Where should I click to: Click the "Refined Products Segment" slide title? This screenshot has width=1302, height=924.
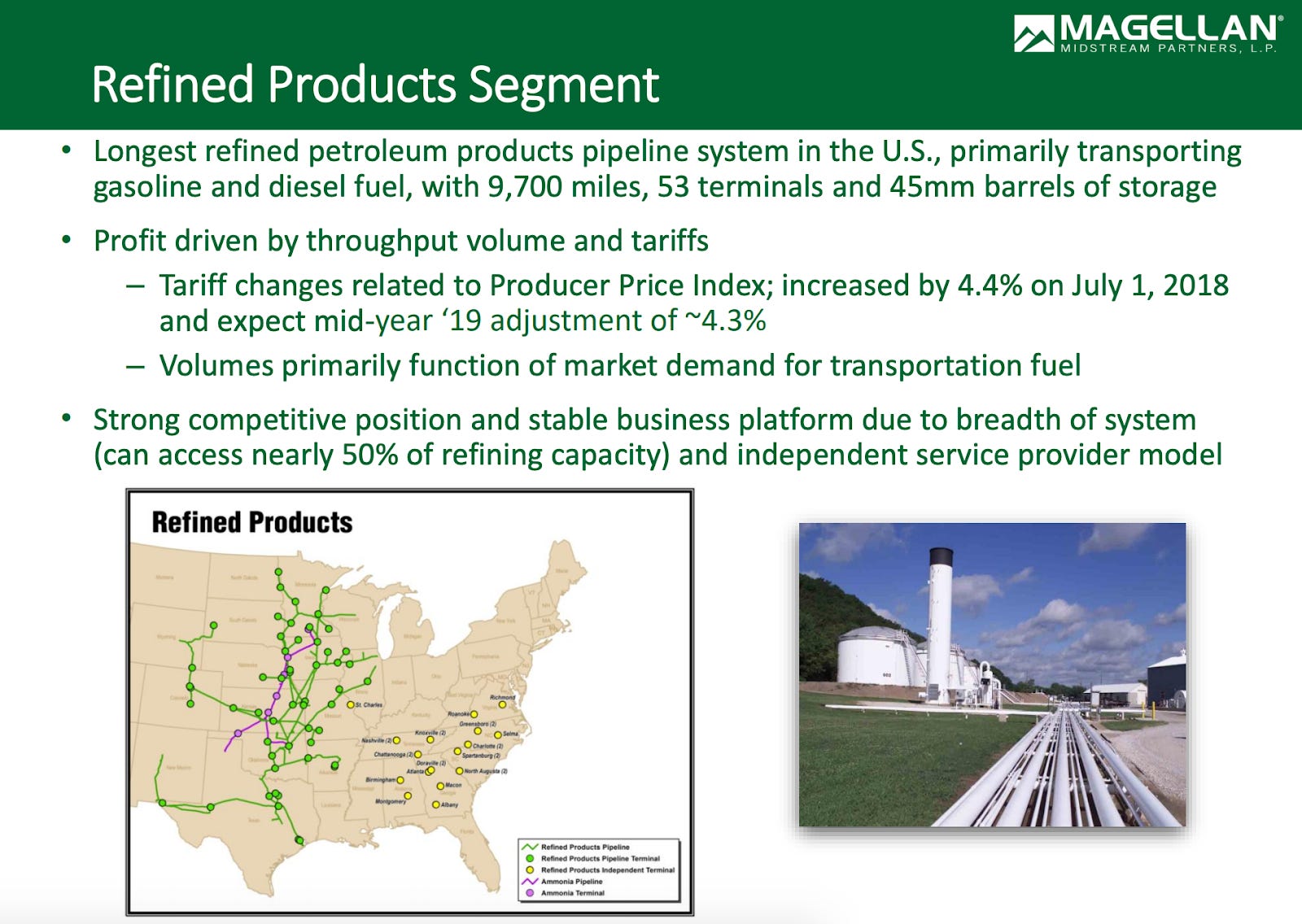pyautogui.click(x=375, y=85)
